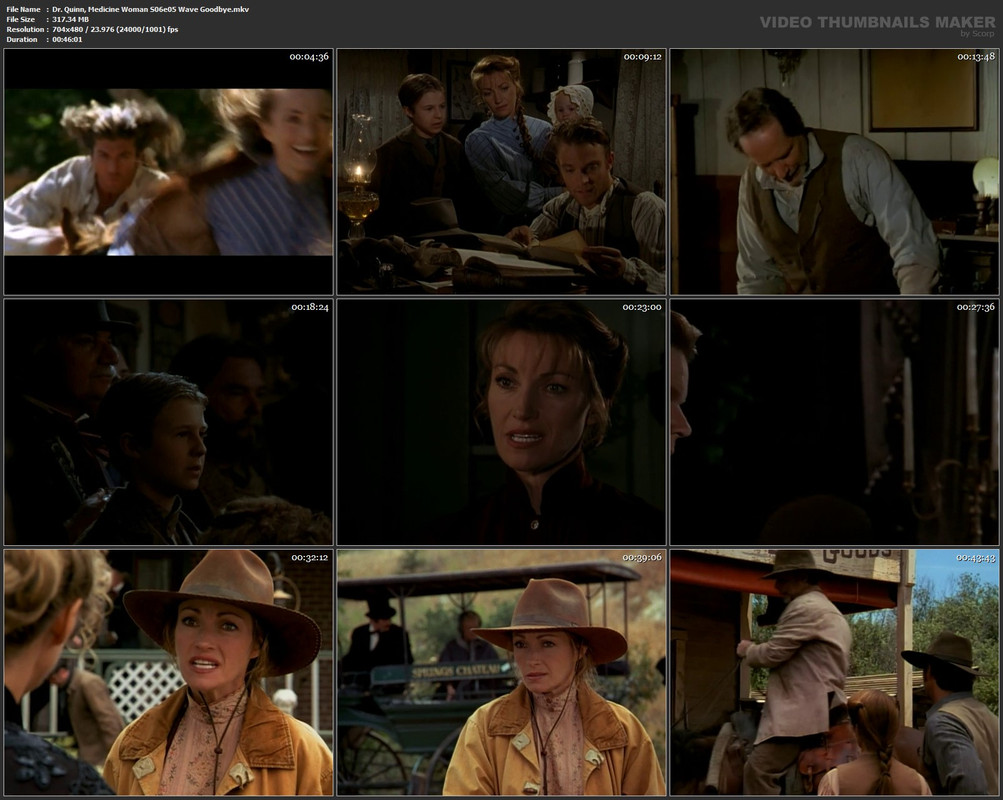Image resolution: width=1003 pixels, height=800 pixels.
Task: Select the thumbnail at timestamp 00:32:12
Action: click(x=168, y=672)
